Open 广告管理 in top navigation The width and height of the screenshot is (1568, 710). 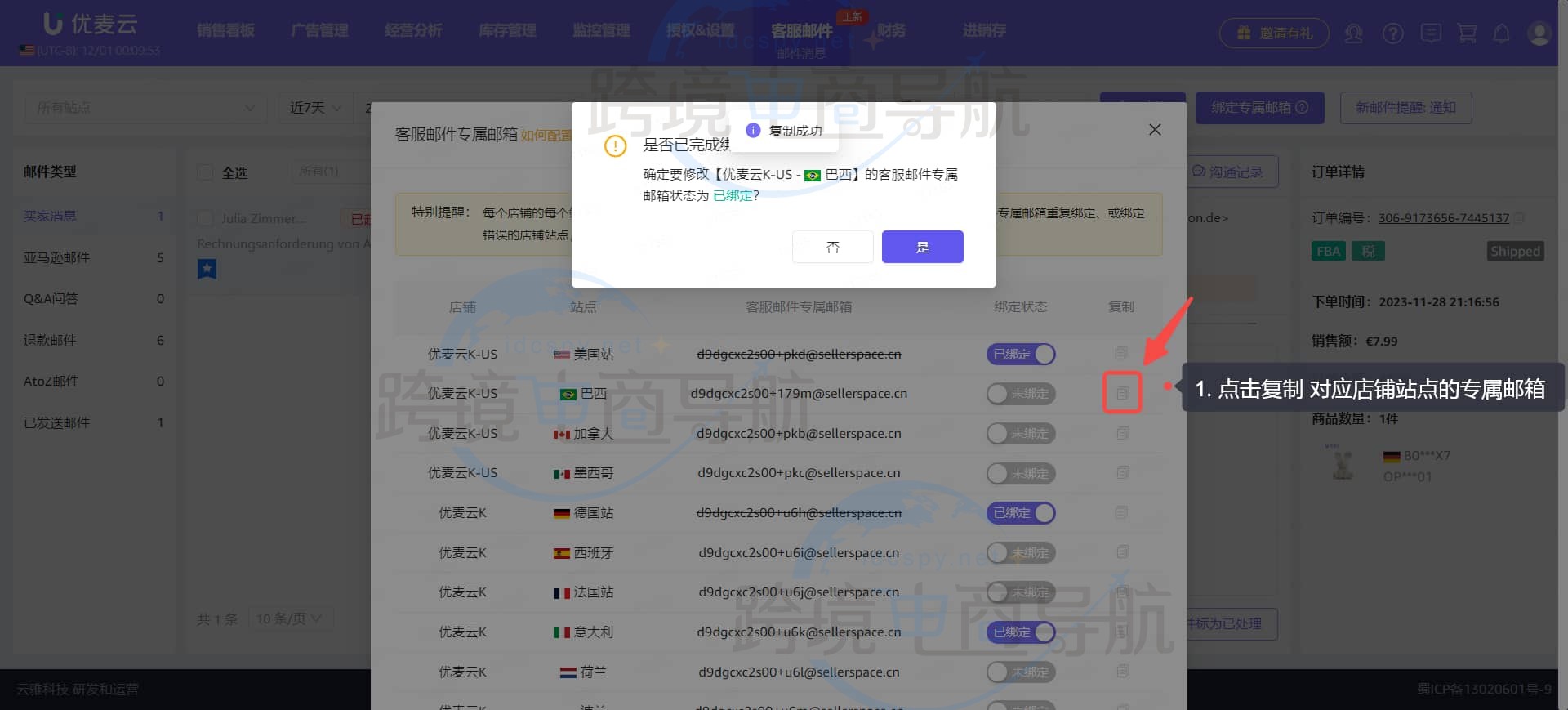coord(319,30)
